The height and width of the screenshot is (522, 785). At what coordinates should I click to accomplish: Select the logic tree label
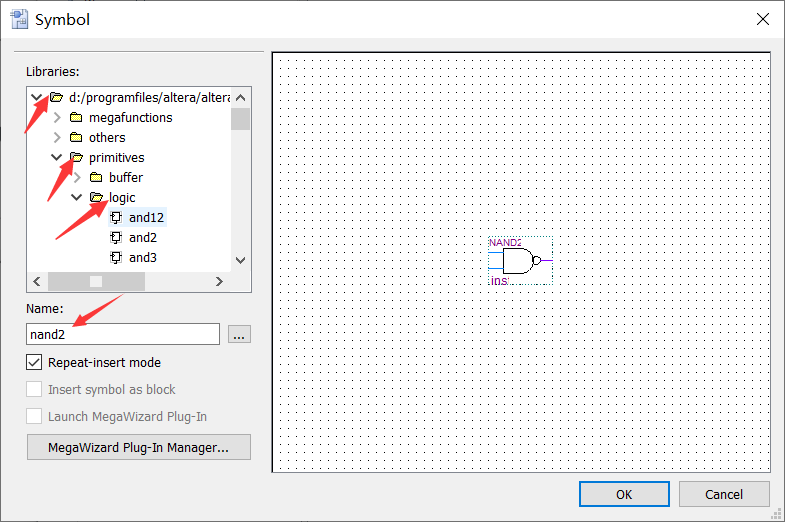click(x=122, y=198)
